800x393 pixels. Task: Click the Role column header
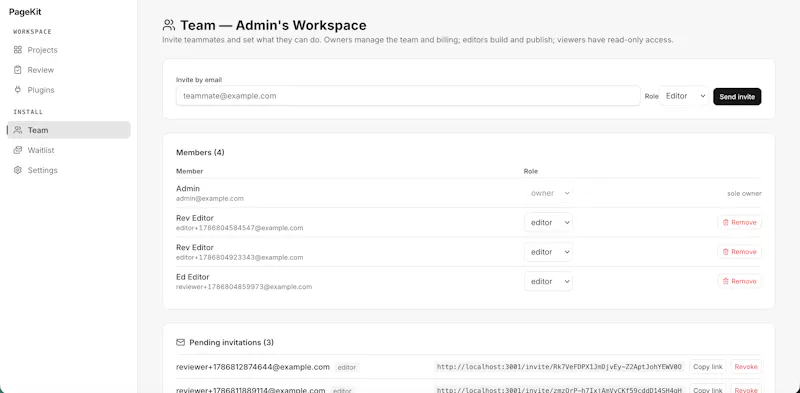(x=531, y=171)
